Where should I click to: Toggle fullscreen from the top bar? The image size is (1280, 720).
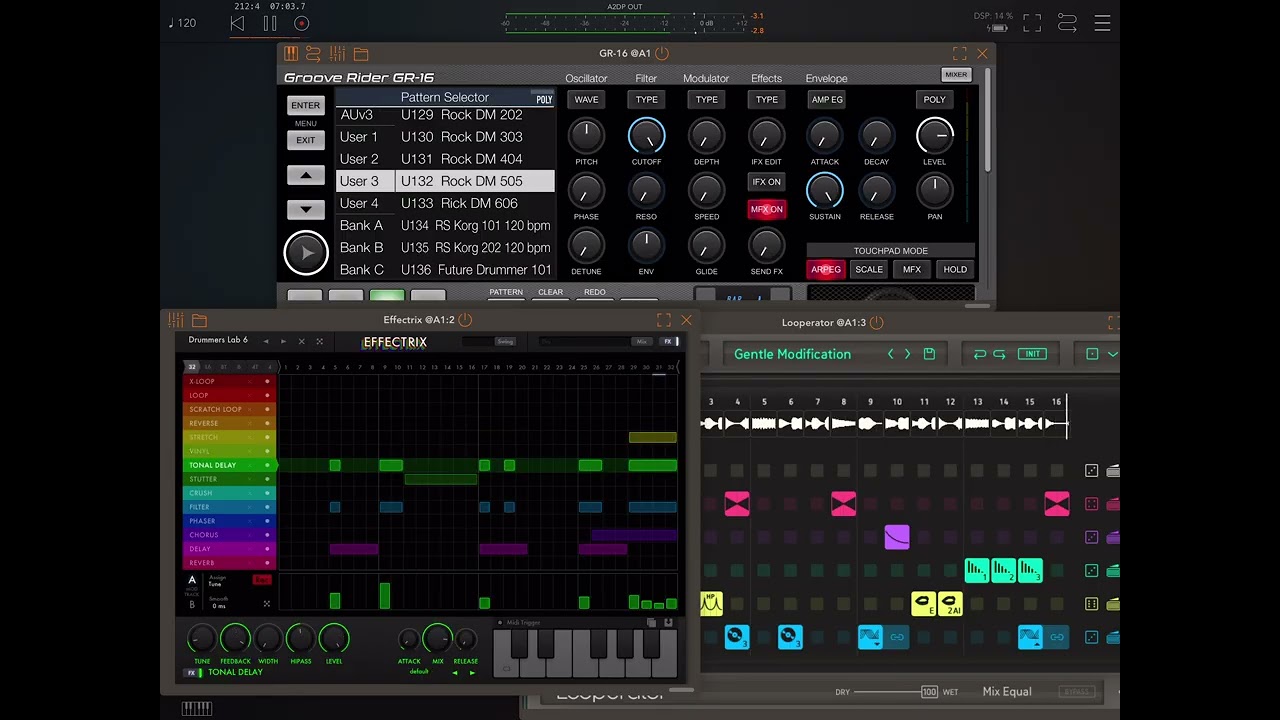[1032, 23]
